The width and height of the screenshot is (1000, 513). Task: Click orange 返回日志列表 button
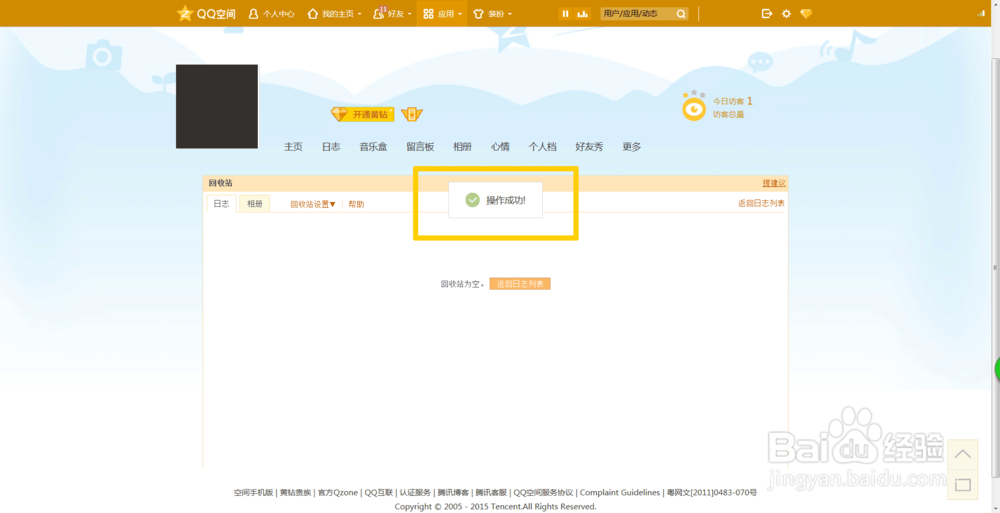520,284
